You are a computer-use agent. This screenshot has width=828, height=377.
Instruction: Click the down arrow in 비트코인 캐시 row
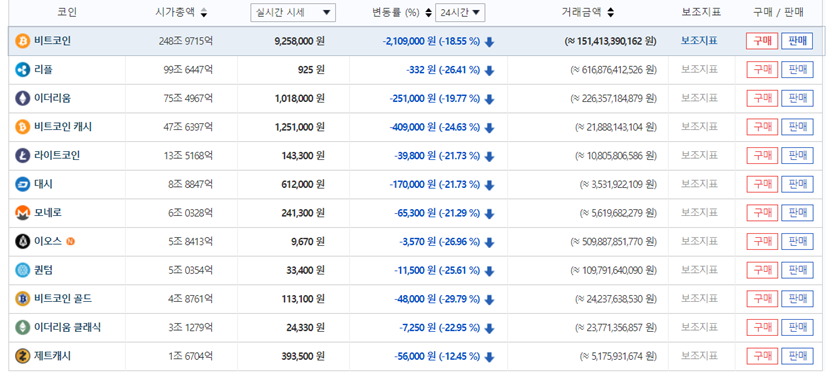[x=489, y=128]
